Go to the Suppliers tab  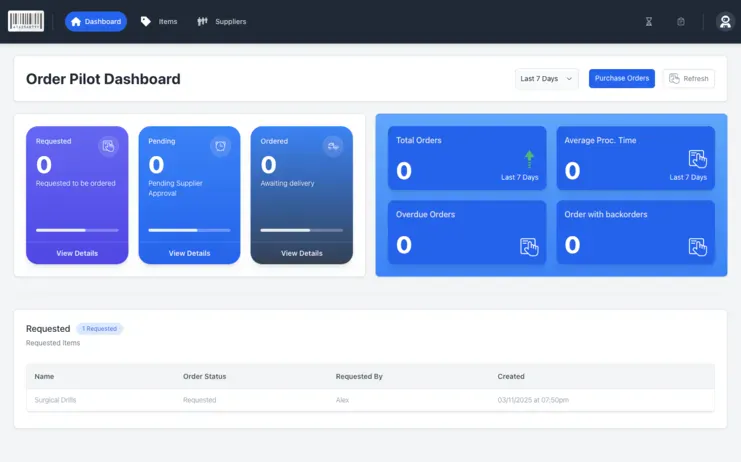pyautogui.click(x=221, y=21)
